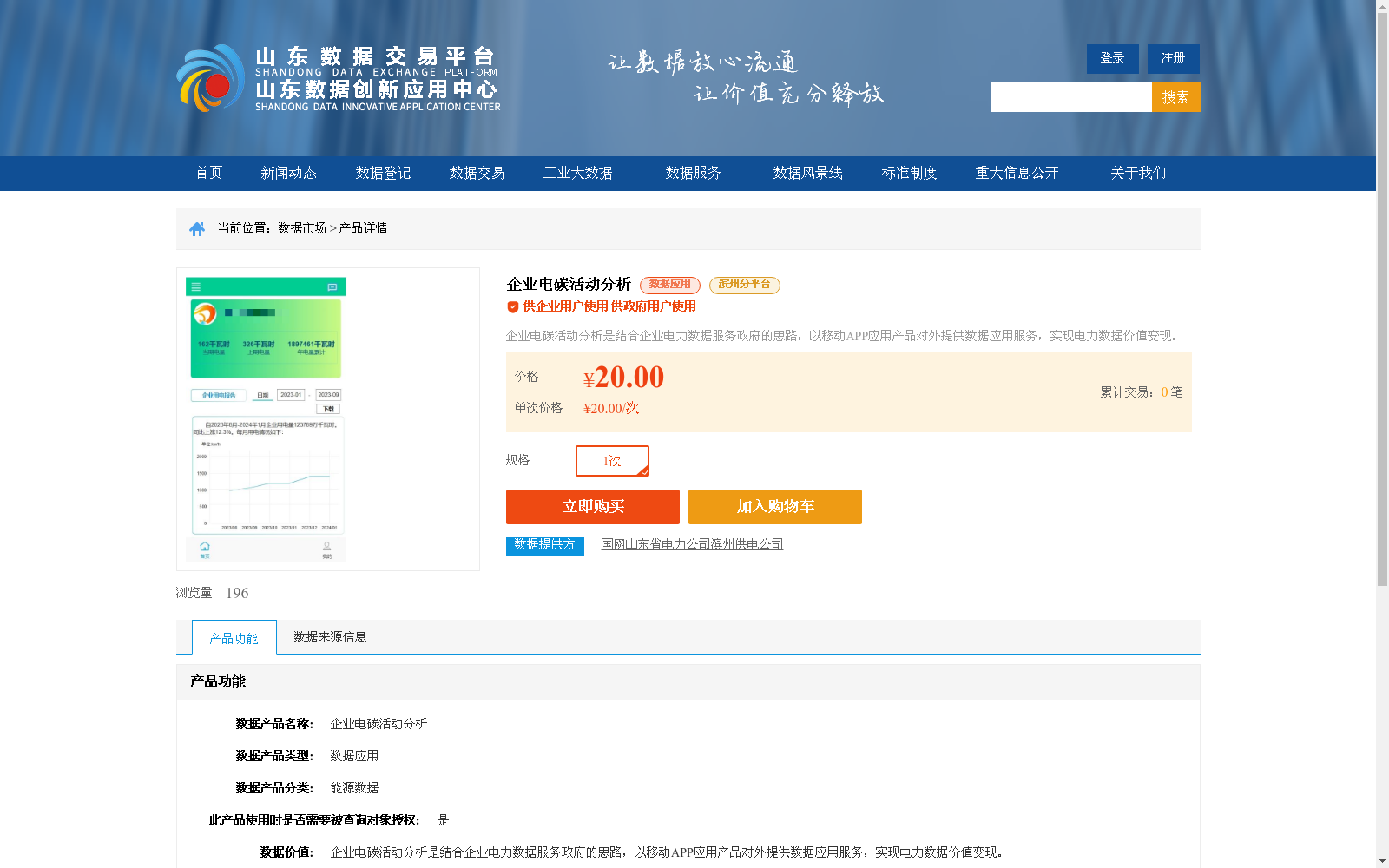Screen dimensions: 1389x868
Task: Click the 能源数据 category value
Action: (x=354, y=788)
